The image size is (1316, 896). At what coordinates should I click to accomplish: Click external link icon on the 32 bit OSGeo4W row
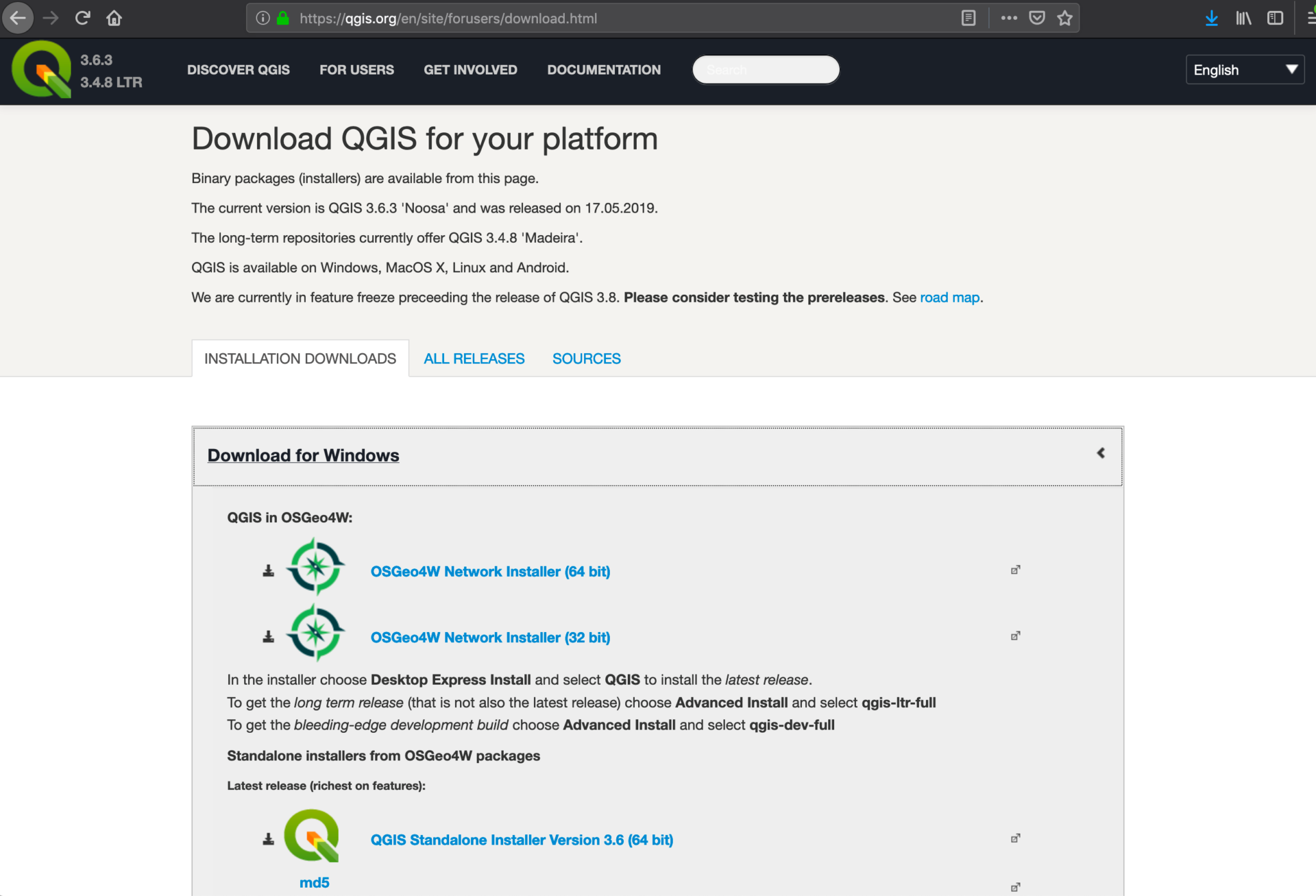point(1015,636)
